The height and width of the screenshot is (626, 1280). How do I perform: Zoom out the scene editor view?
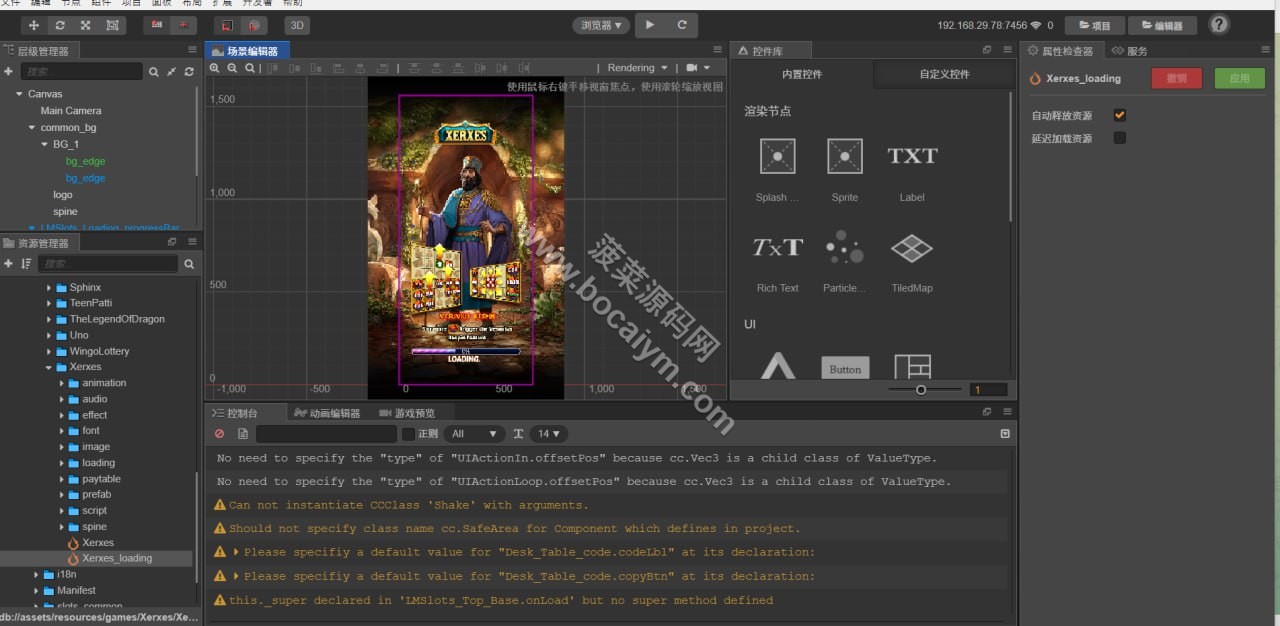232,68
